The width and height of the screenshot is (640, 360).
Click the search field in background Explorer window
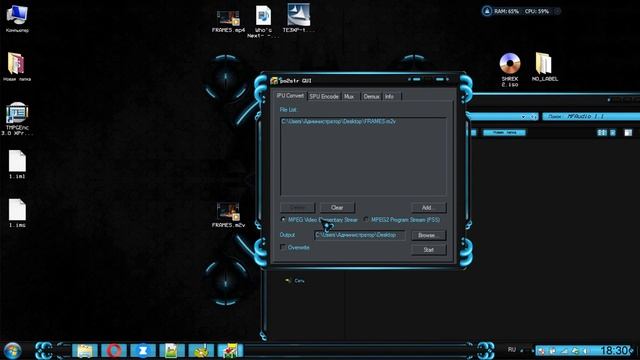(591, 116)
